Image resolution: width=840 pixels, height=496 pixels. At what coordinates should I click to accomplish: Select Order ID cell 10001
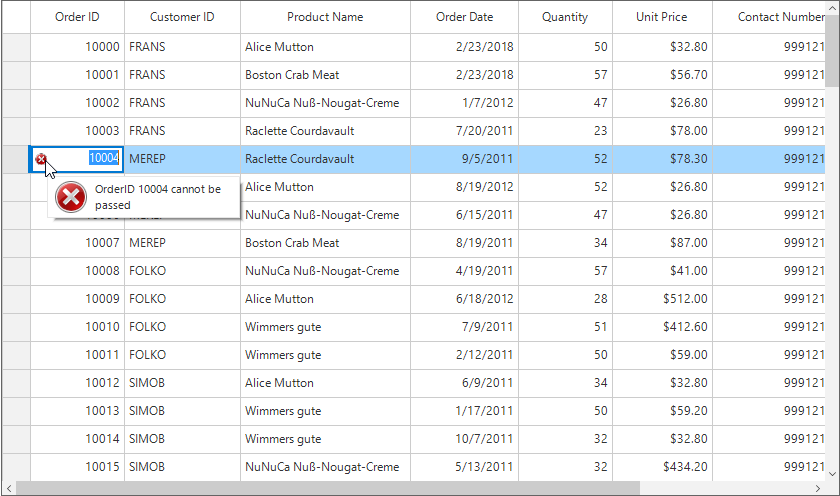click(x=77, y=75)
